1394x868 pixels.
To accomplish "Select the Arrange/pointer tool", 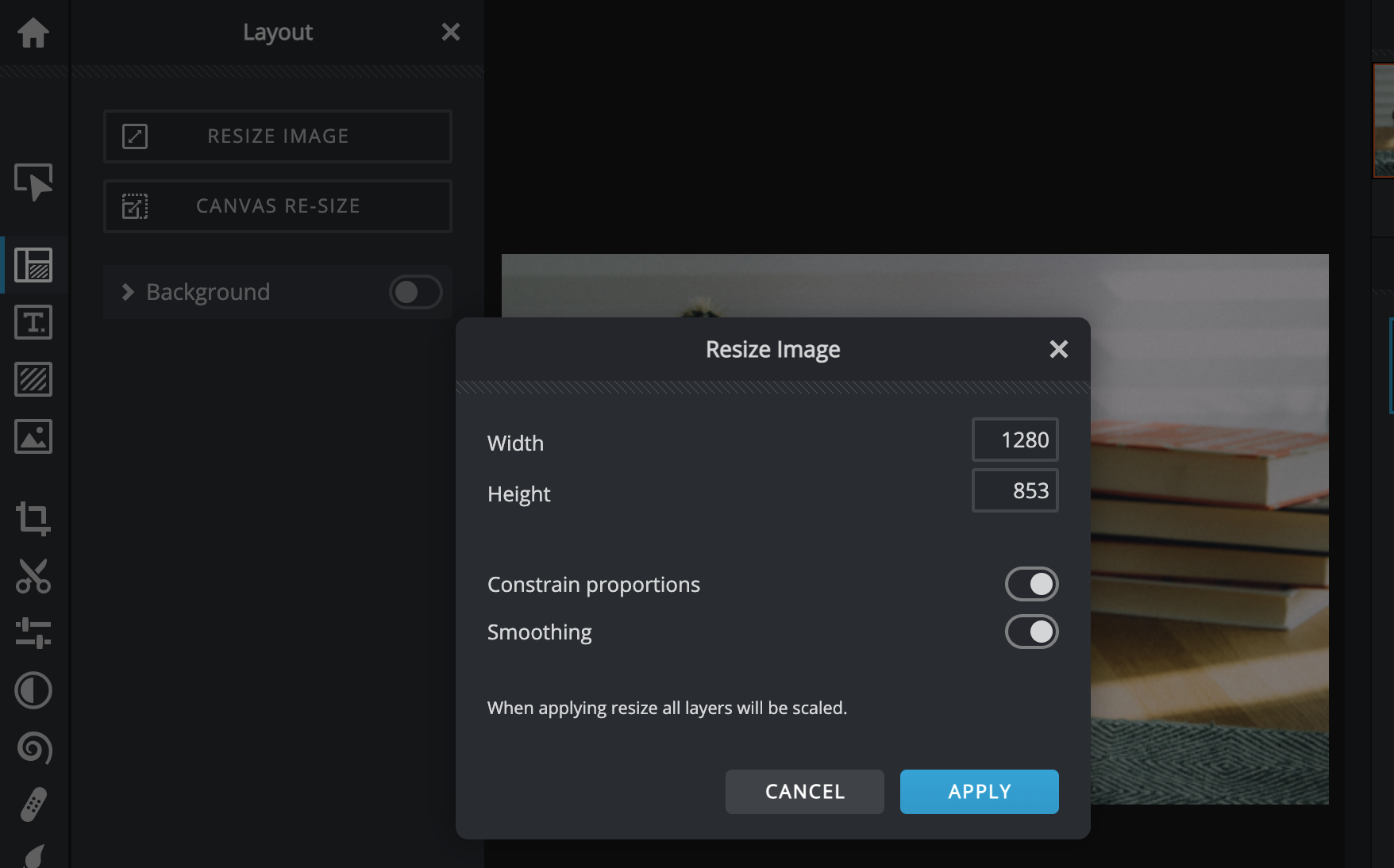I will tap(33, 182).
